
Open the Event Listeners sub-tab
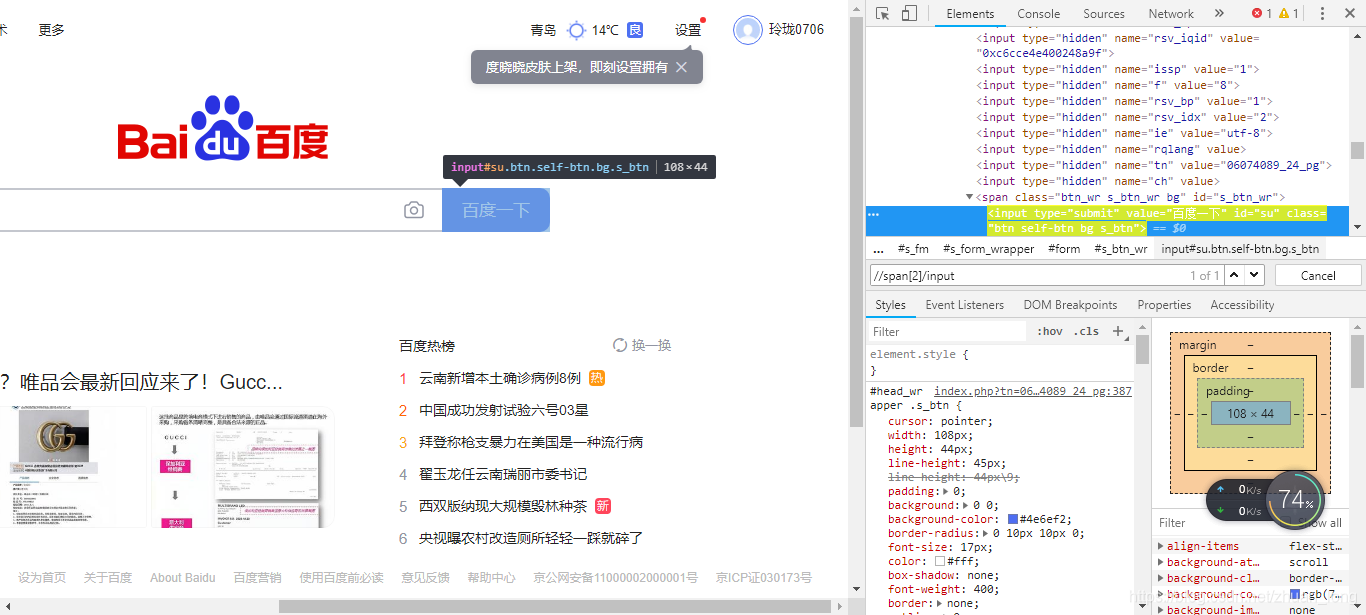click(965, 305)
